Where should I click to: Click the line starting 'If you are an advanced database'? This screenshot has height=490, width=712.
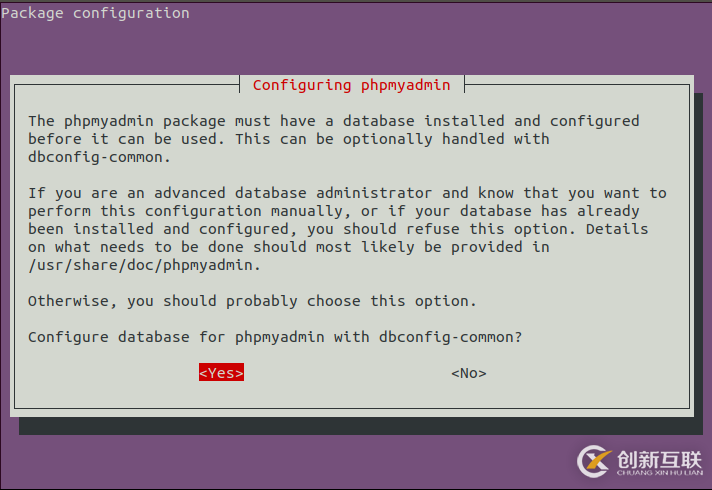coord(347,193)
